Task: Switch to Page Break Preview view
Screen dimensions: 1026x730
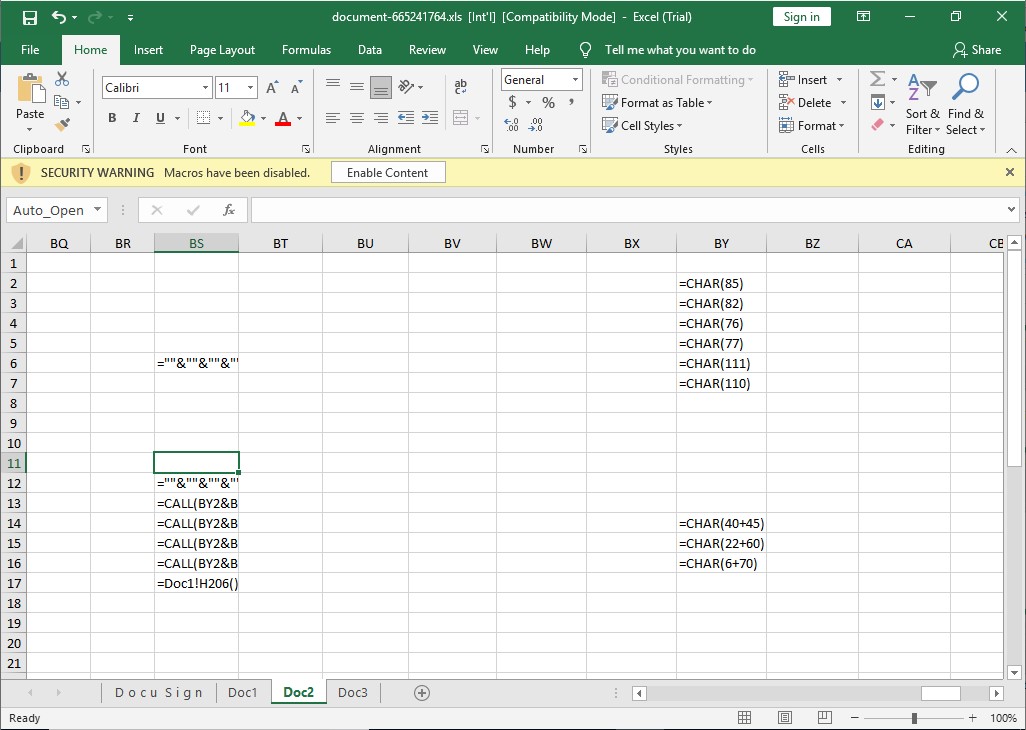Action: [823, 718]
